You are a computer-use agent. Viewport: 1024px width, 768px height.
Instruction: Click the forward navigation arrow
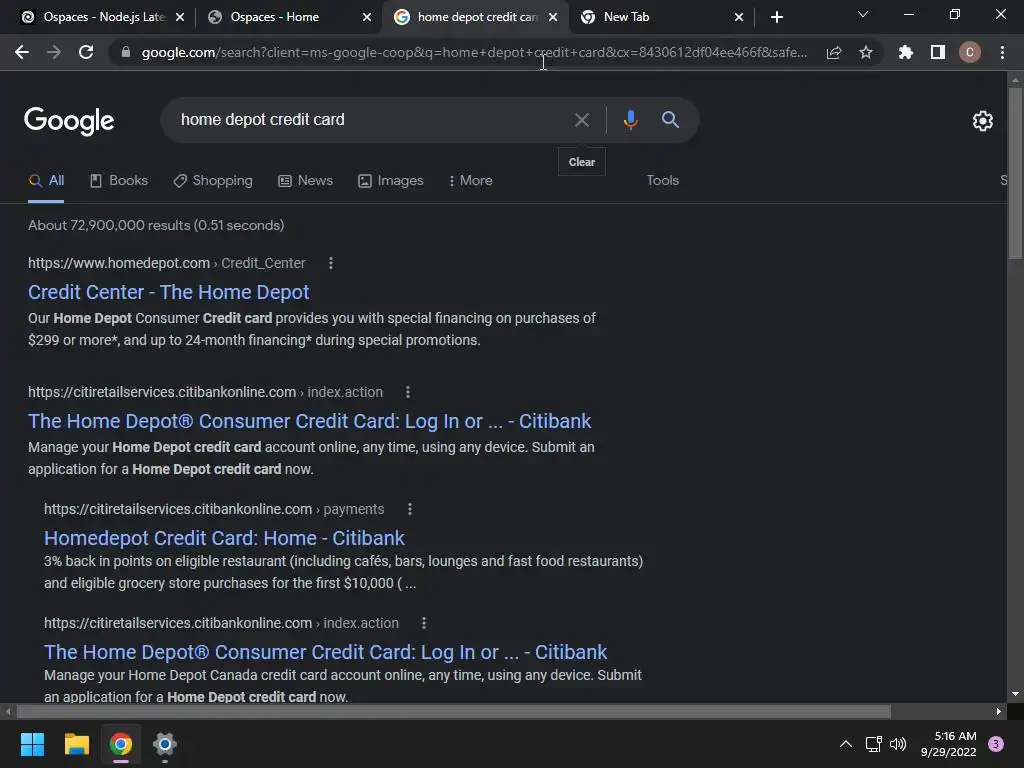54,52
